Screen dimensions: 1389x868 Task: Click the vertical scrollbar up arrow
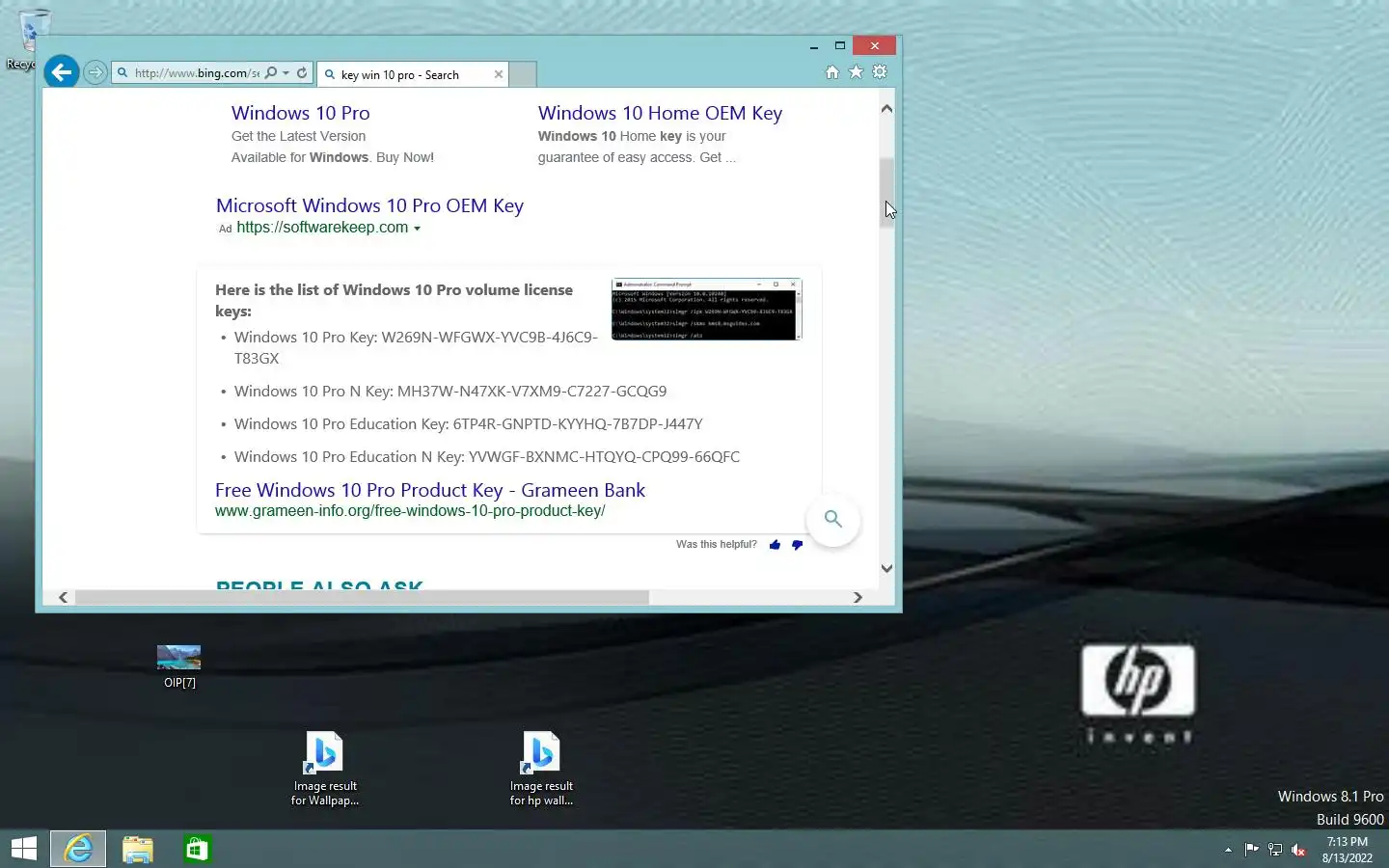click(x=886, y=109)
